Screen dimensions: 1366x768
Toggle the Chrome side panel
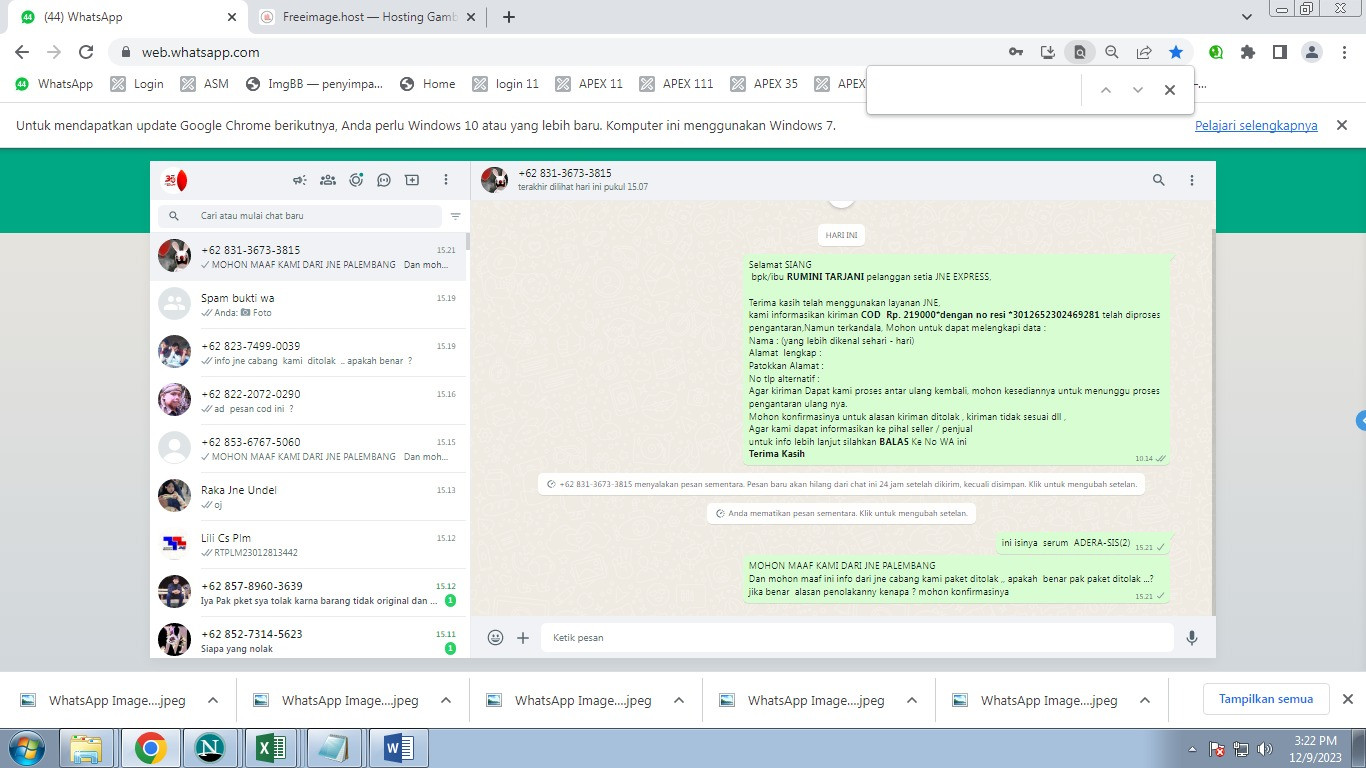pyautogui.click(x=1280, y=52)
